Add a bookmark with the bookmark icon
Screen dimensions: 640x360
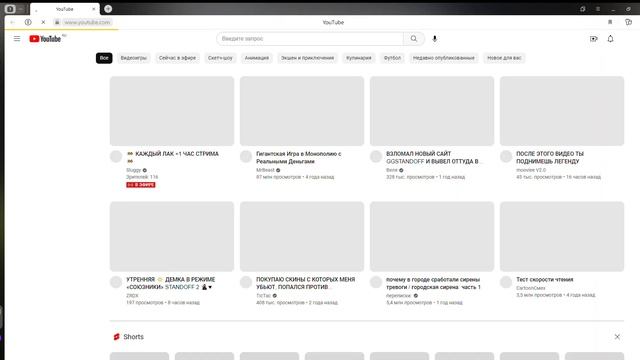coord(610,22)
